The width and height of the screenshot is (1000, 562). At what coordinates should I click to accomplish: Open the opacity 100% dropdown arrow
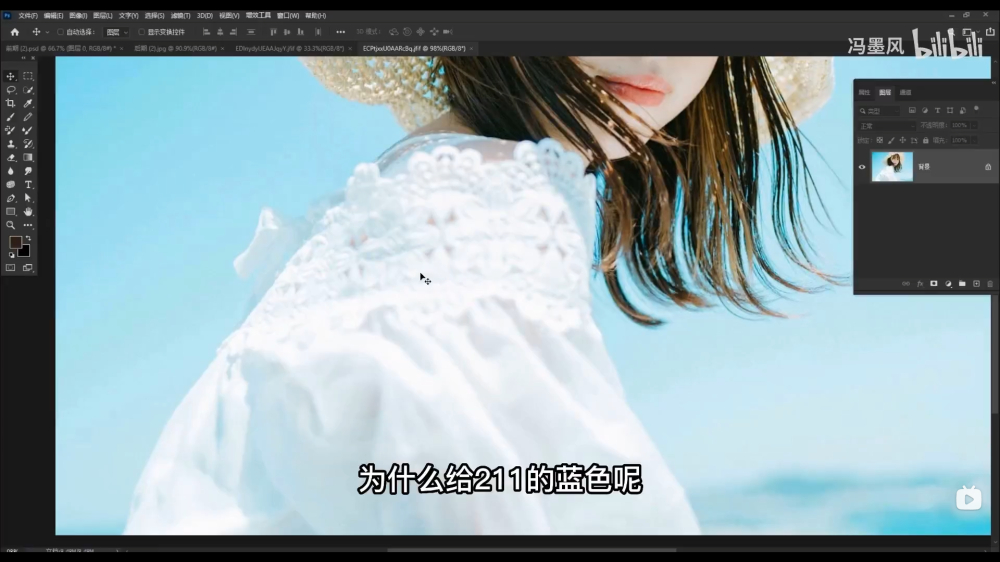(974, 126)
